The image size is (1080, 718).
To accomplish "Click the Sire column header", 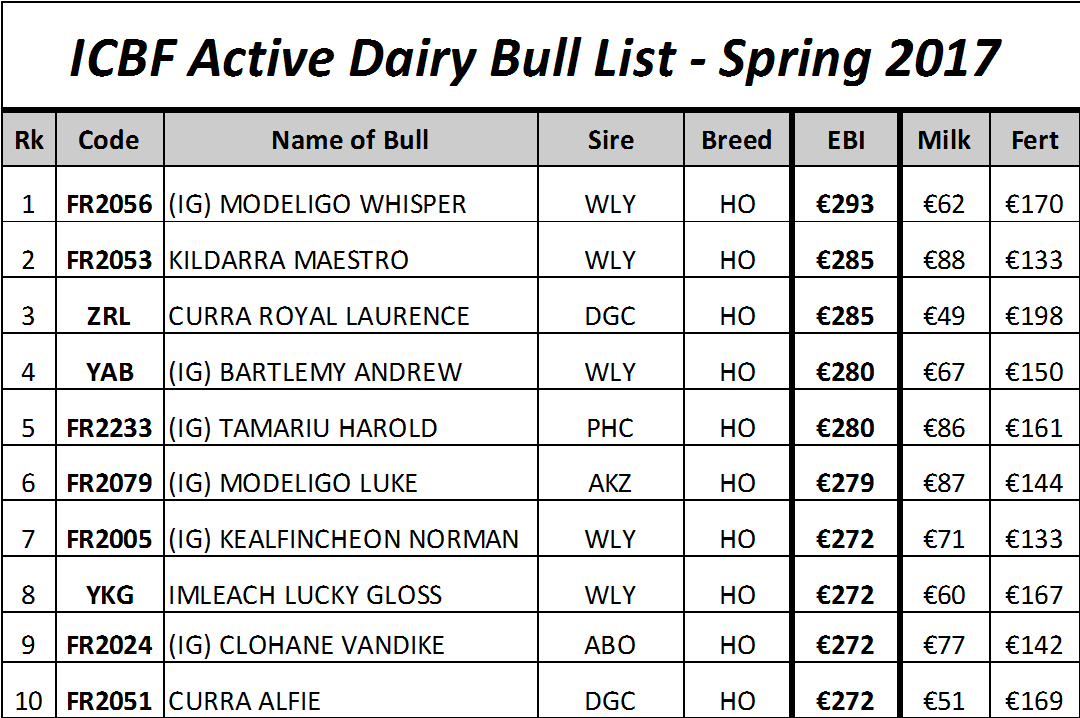I will point(610,140).
